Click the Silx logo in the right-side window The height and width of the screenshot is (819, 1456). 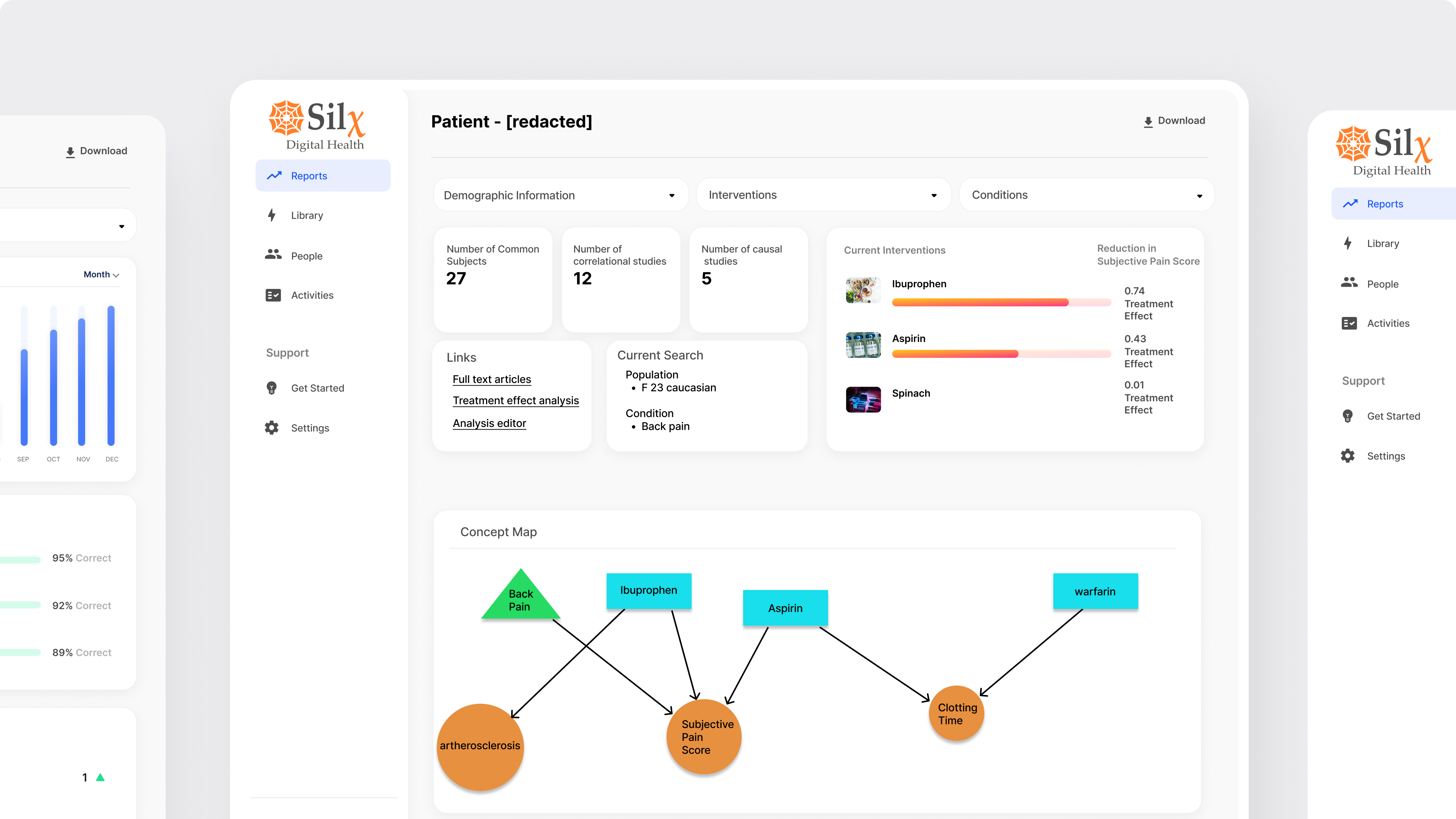coord(1384,152)
